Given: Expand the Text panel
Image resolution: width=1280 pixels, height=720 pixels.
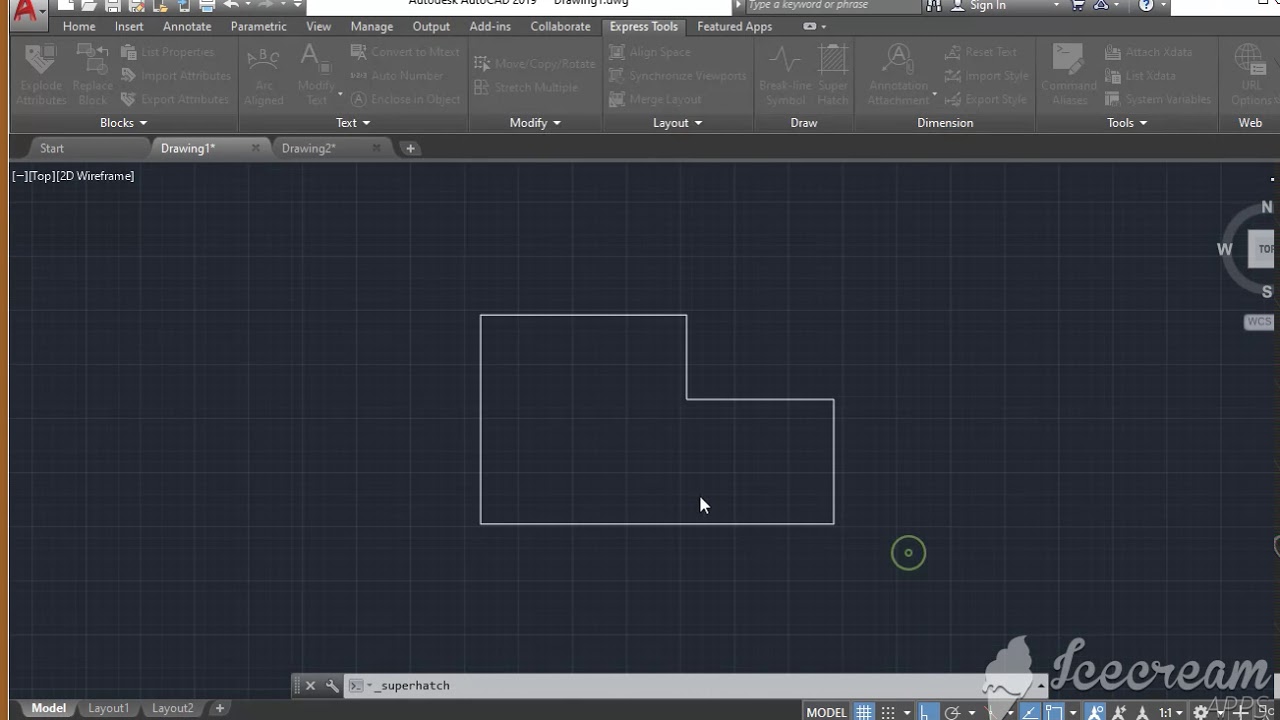Looking at the screenshot, I should click(353, 123).
